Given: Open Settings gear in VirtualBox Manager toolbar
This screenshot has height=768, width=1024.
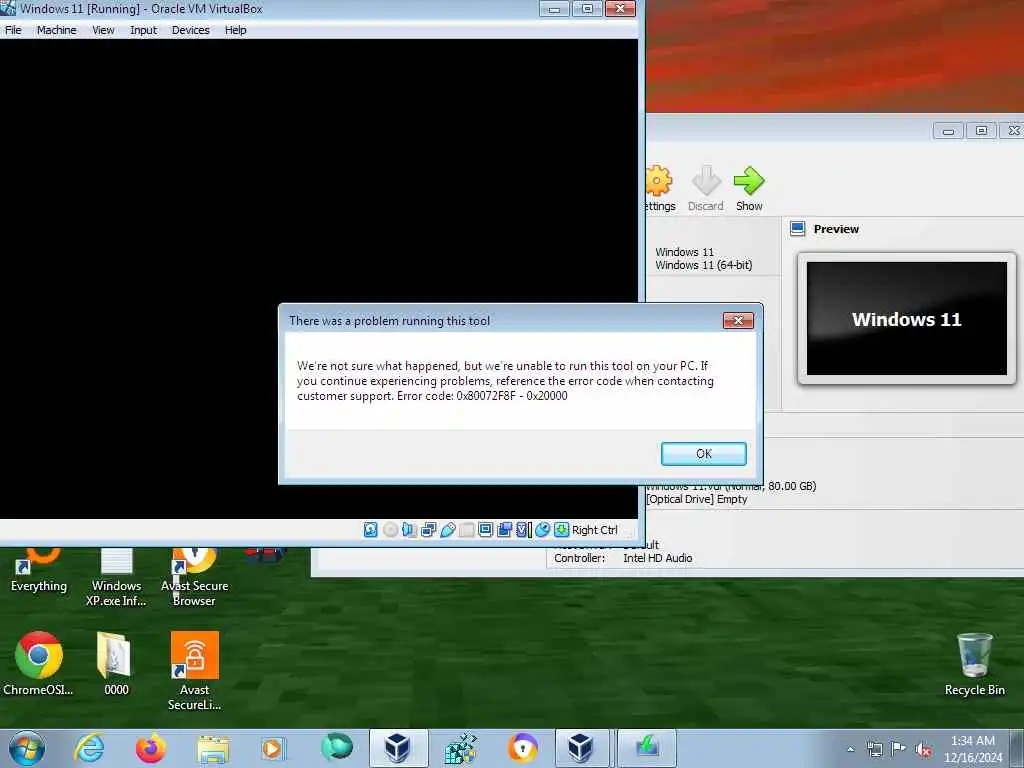Looking at the screenshot, I should (x=660, y=188).
